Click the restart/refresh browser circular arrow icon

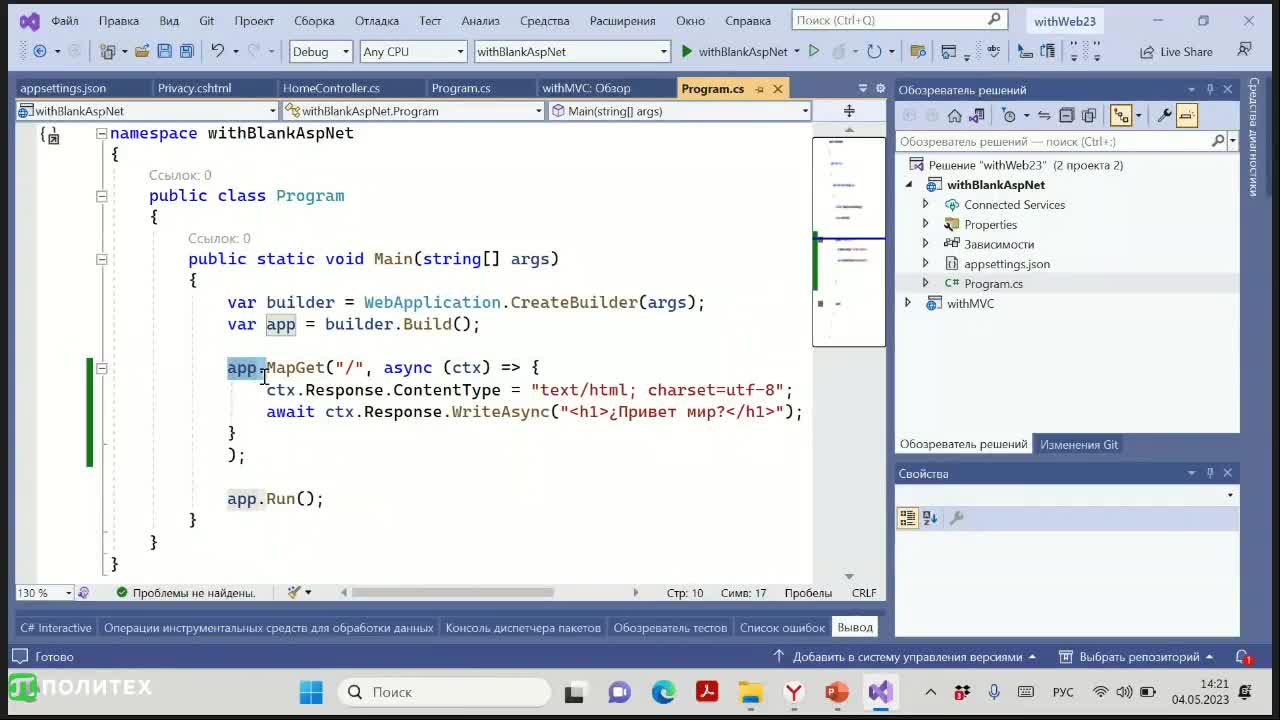click(874, 51)
